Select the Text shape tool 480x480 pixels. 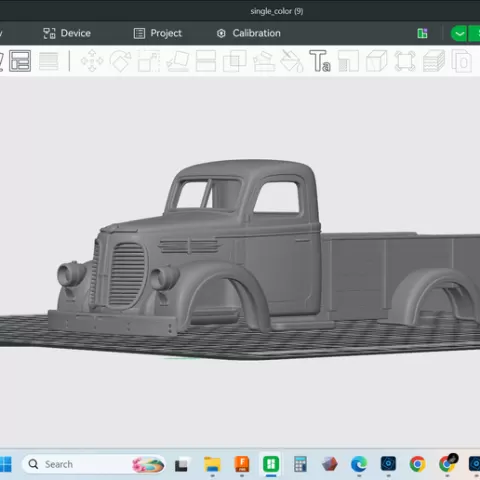pos(320,61)
